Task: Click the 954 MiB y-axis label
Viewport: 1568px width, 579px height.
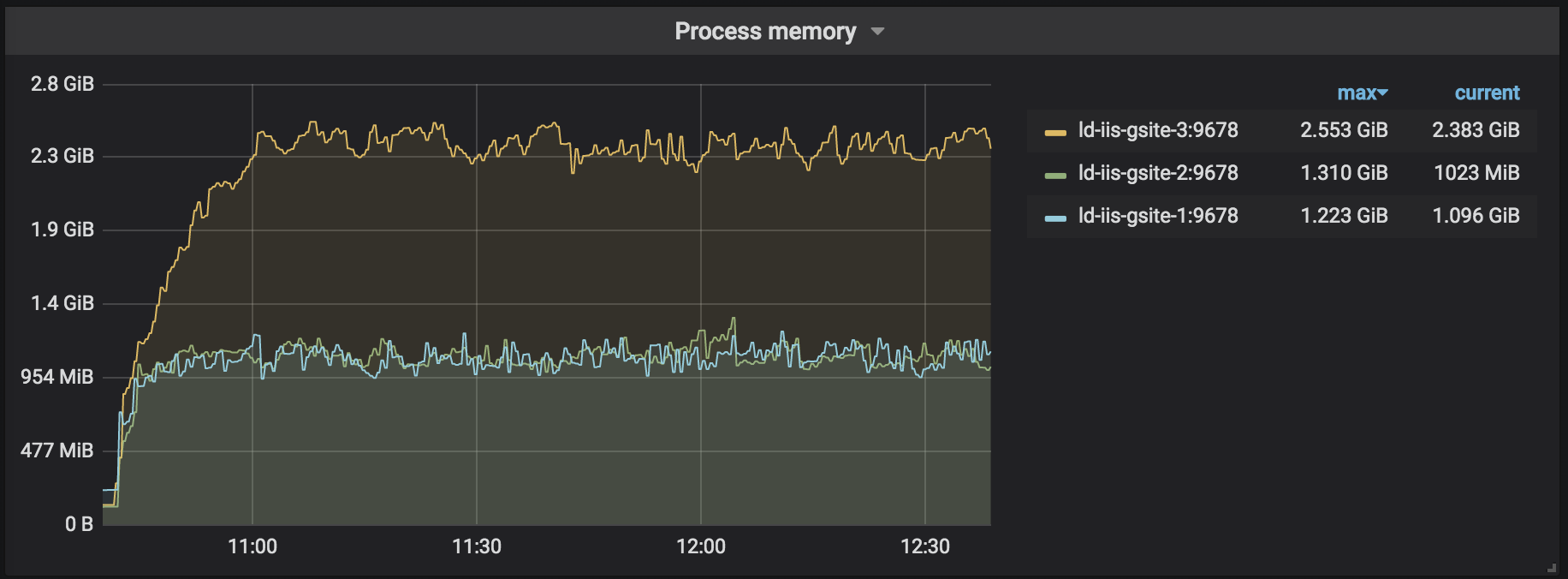Action: (57, 377)
